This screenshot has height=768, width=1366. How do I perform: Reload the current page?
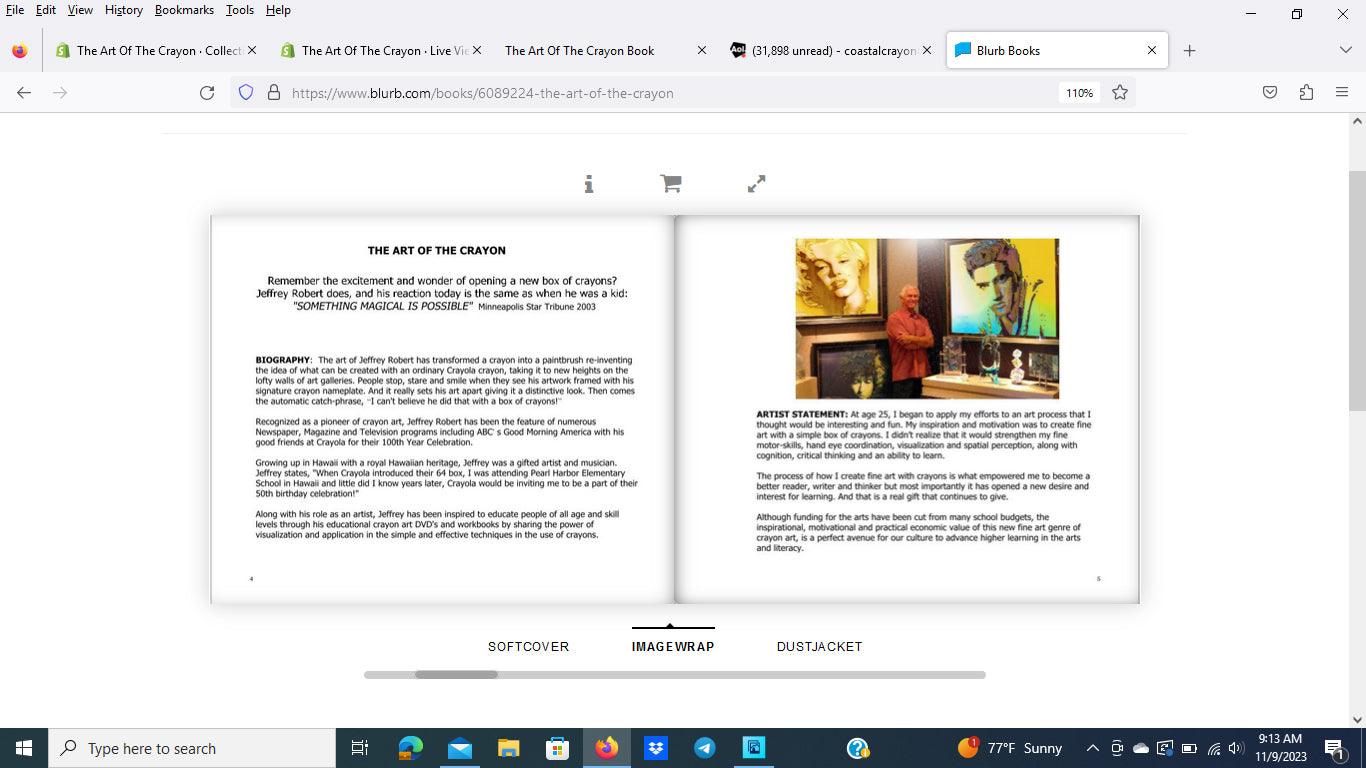[x=207, y=93]
